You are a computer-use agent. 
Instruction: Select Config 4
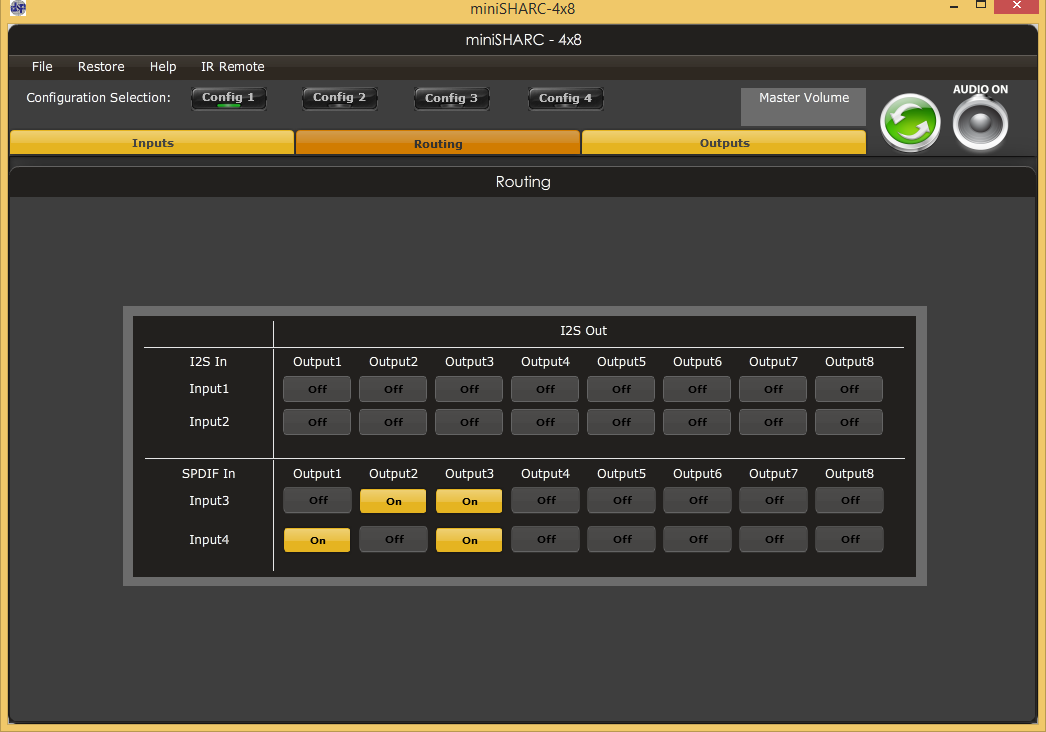pos(566,99)
